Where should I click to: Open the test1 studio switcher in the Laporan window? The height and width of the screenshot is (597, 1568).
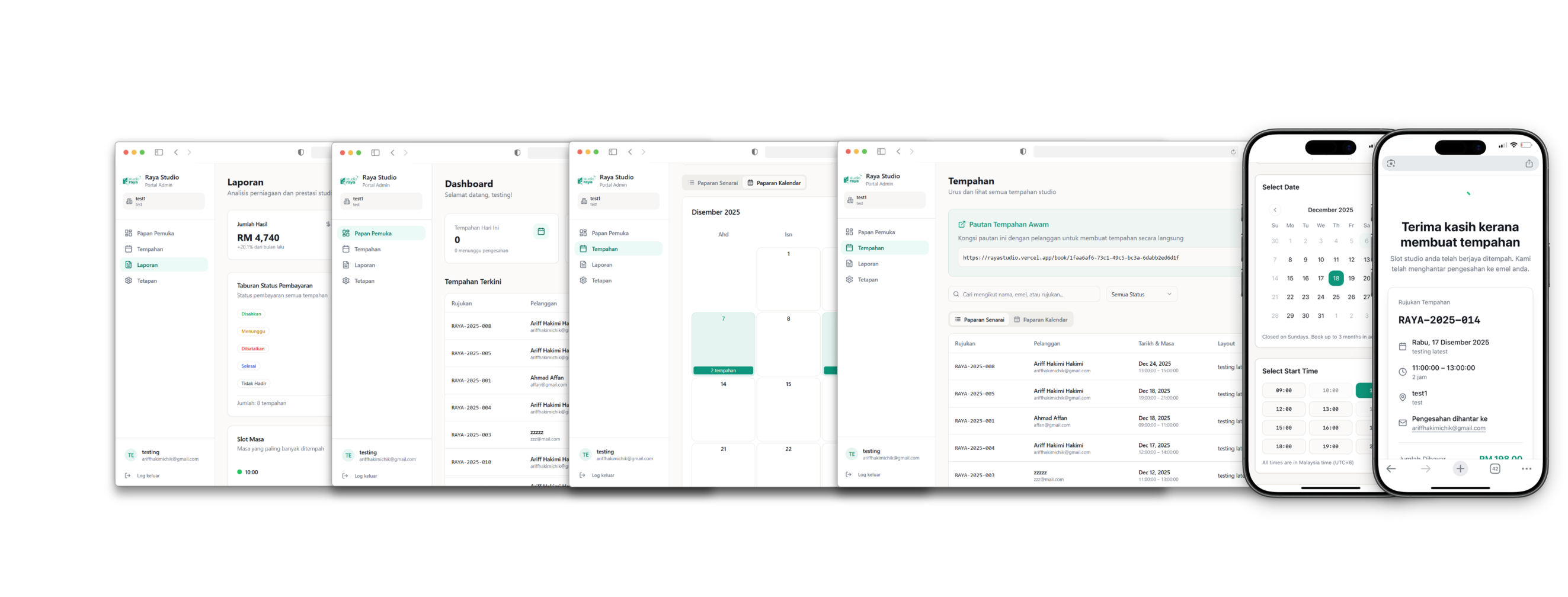click(x=164, y=201)
